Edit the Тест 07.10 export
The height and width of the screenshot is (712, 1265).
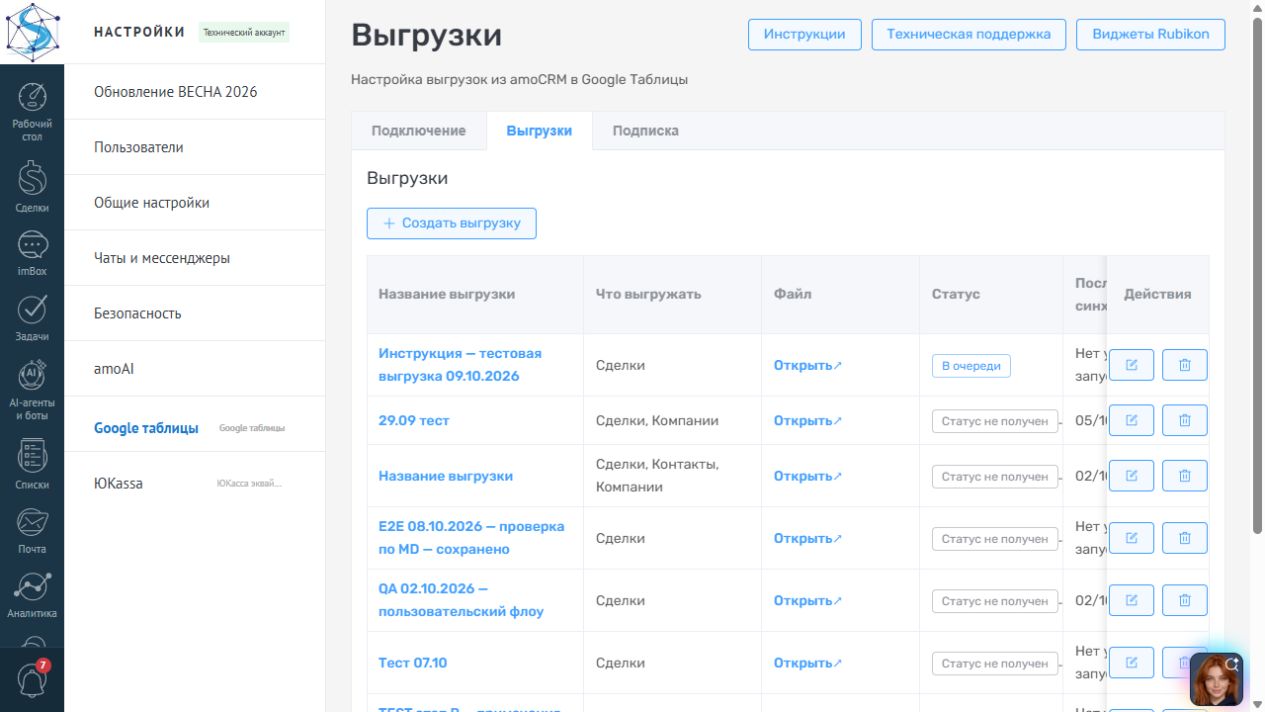(x=1132, y=662)
